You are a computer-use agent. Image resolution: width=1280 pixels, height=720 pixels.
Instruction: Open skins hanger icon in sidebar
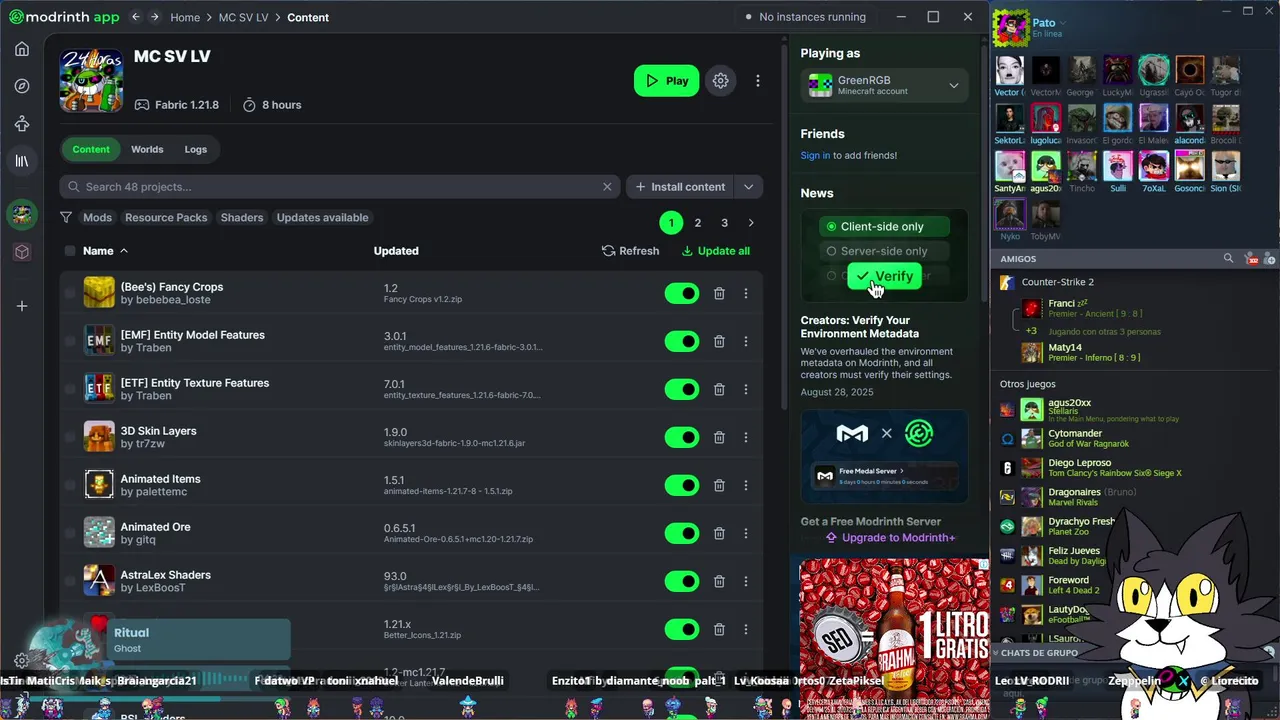tap(22, 124)
